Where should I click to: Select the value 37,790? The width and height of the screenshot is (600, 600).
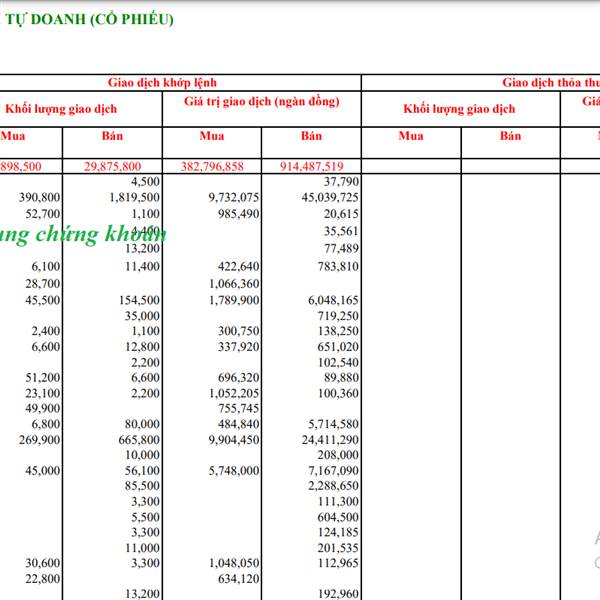tap(341, 181)
